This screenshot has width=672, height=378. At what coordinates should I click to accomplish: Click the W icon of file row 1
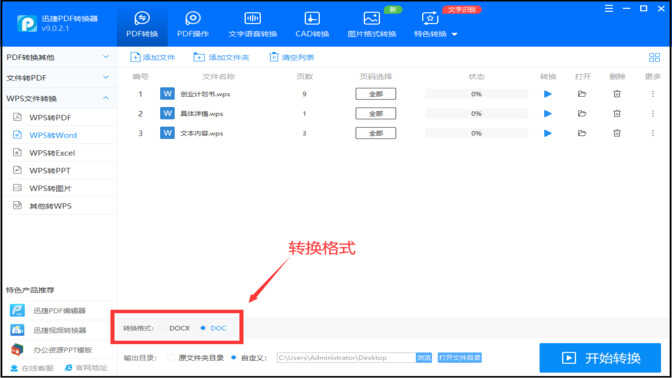point(167,93)
